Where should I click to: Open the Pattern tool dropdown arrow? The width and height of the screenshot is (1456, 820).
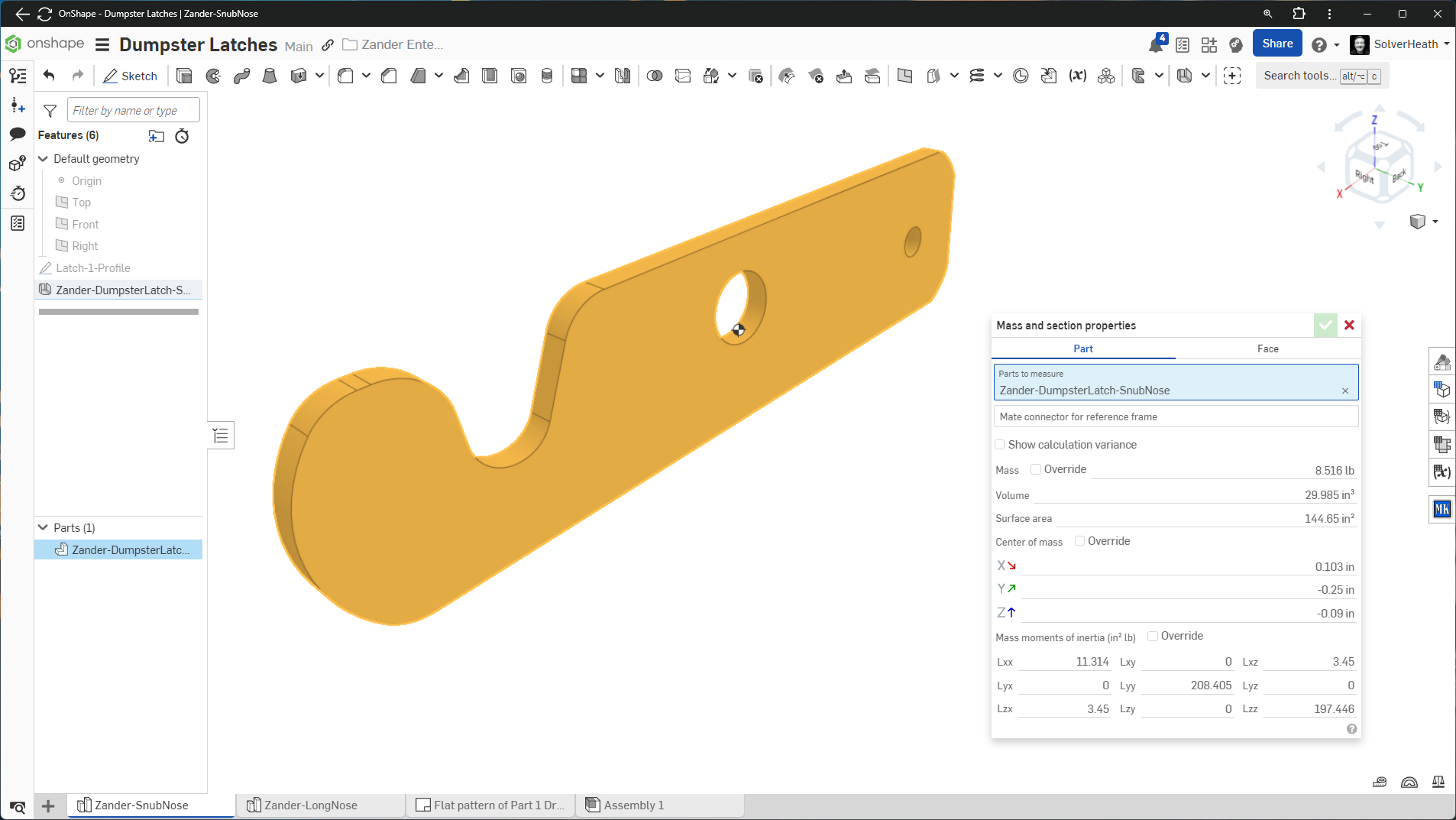tap(600, 76)
